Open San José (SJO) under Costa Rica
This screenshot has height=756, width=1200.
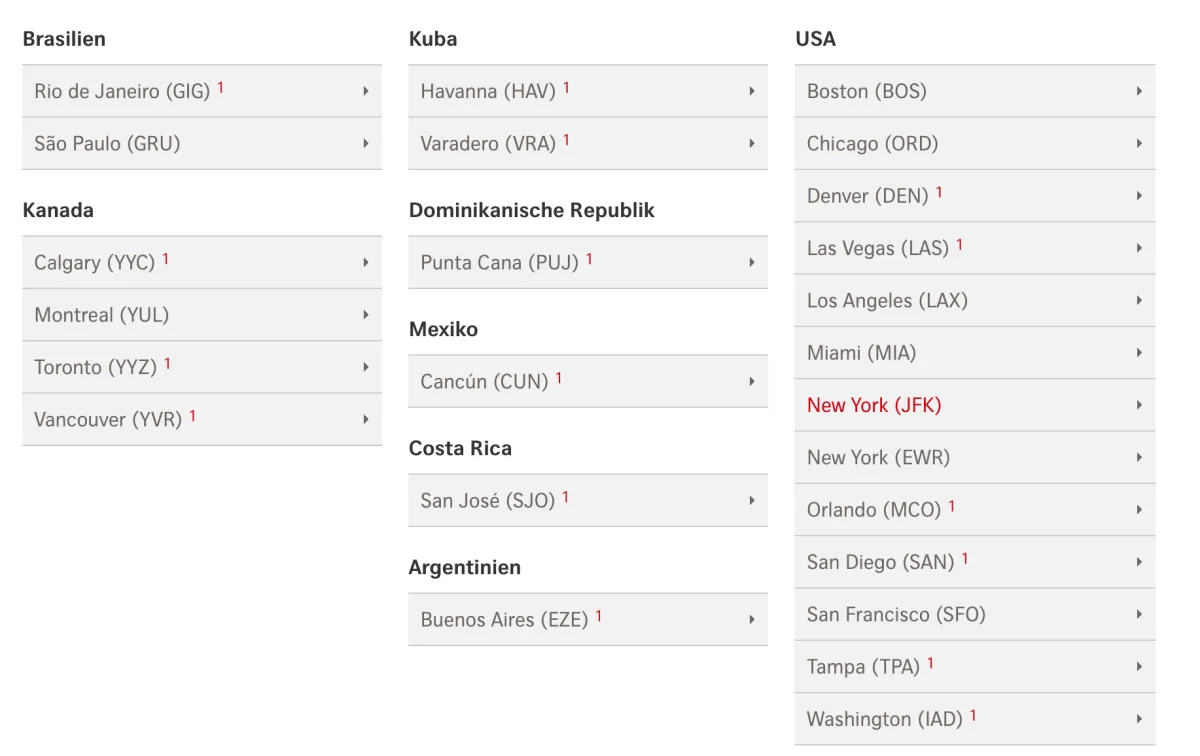click(x=588, y=500)
